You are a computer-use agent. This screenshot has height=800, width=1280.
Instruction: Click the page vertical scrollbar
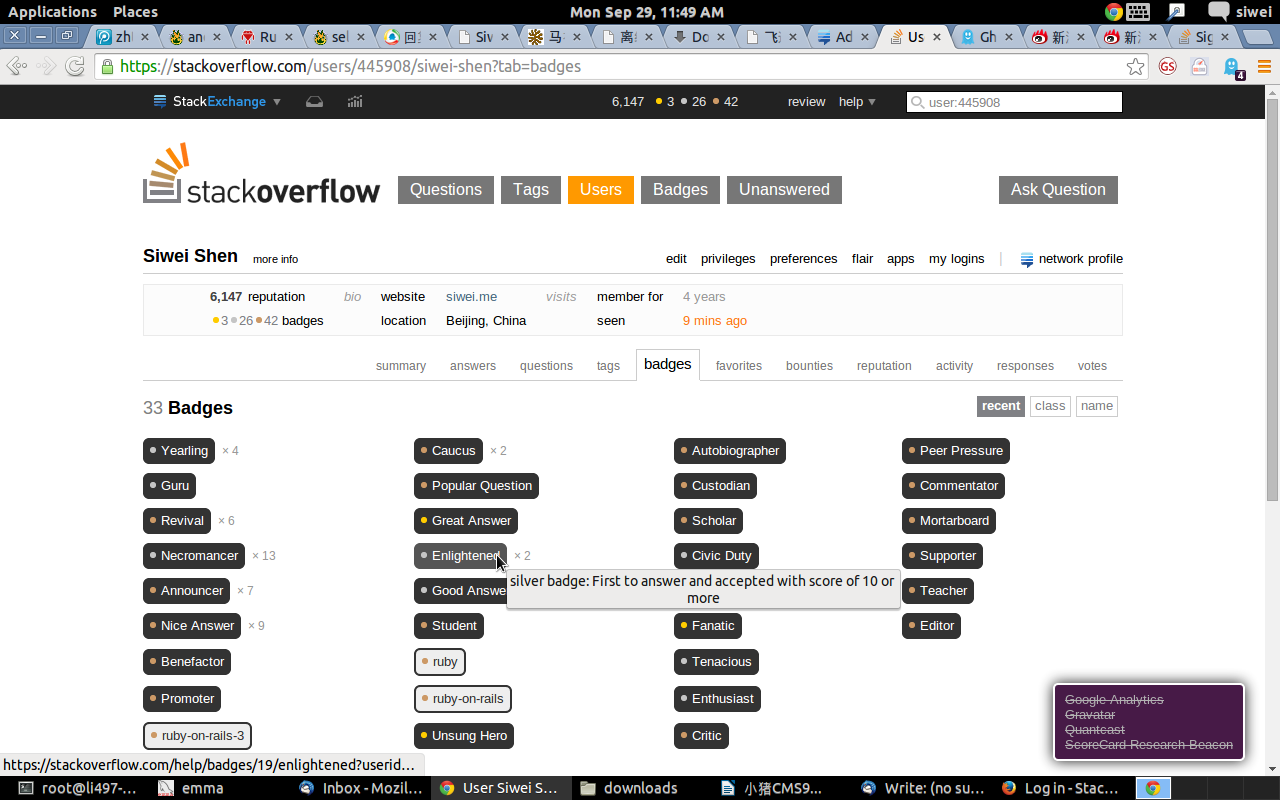click(1272, 300)
